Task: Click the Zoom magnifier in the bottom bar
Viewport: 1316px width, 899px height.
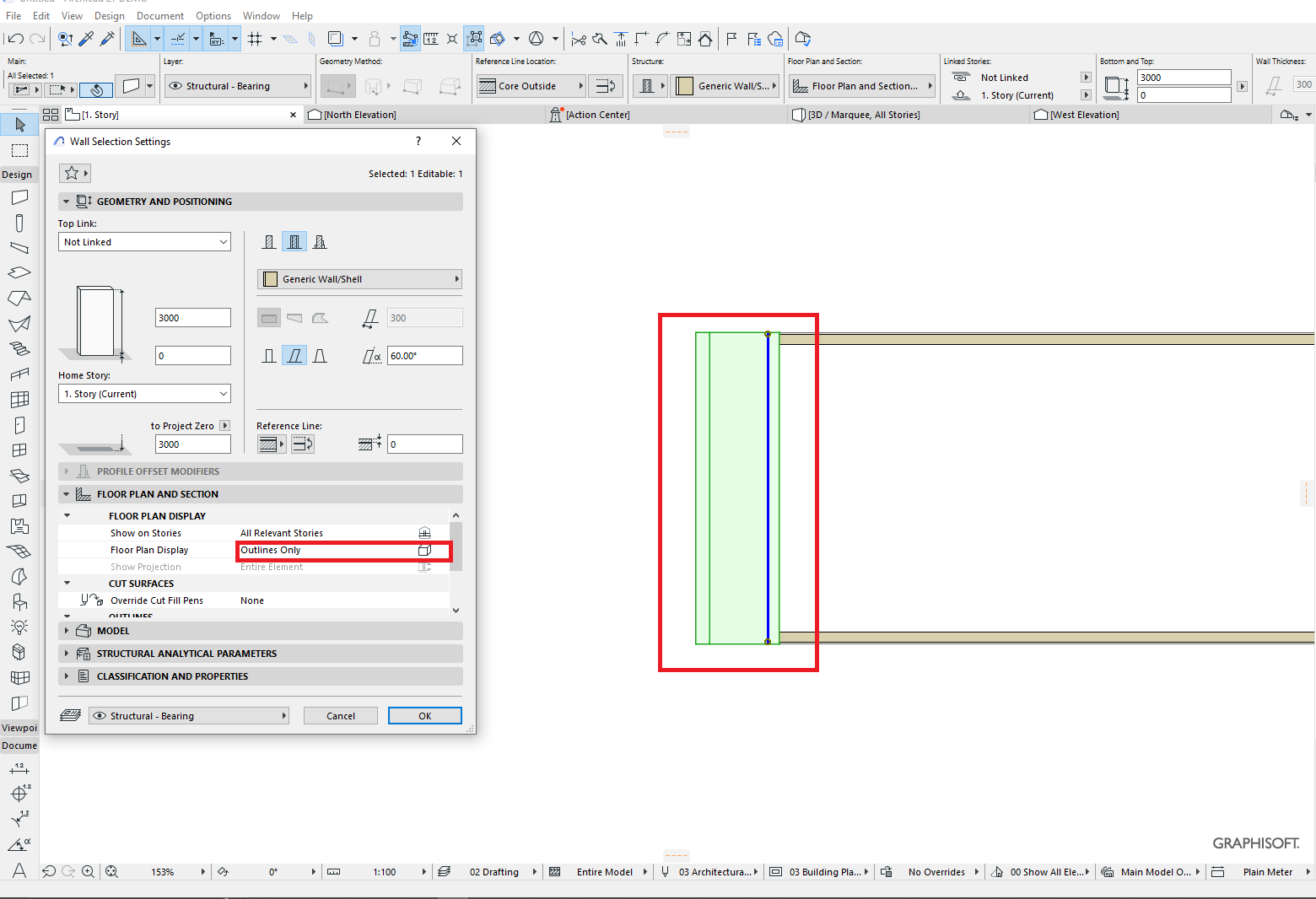Action: [88, 871]
